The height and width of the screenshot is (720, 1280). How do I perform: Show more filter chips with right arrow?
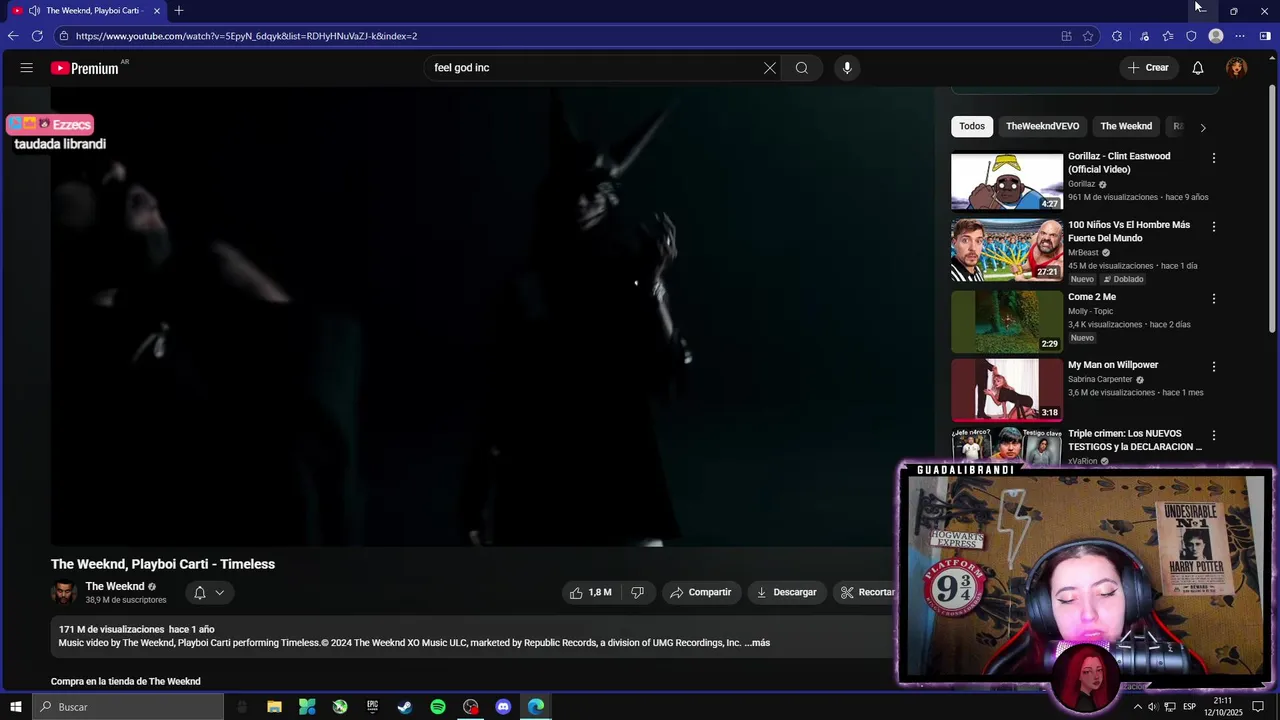[x=1203, y=127]
